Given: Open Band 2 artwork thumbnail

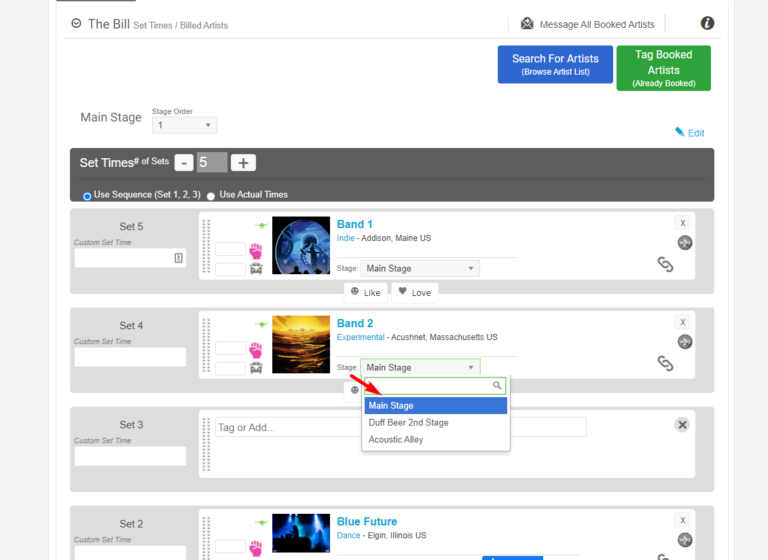Looking at the screenshot, I should tap(301, 344).
